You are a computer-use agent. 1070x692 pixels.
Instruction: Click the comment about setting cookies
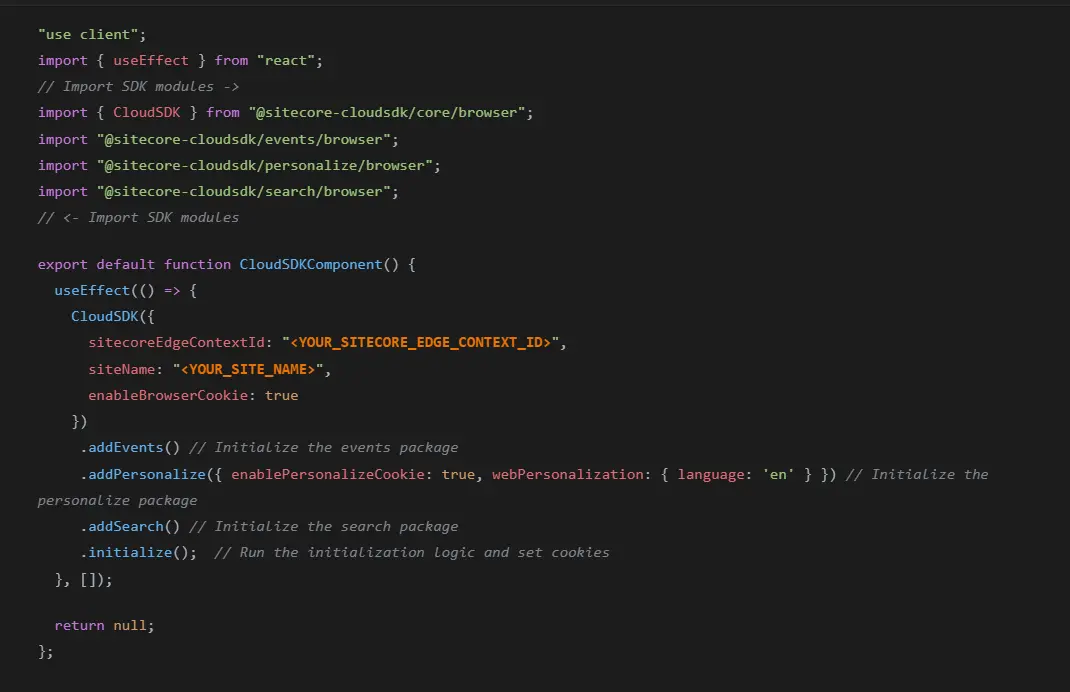(411, 553)
